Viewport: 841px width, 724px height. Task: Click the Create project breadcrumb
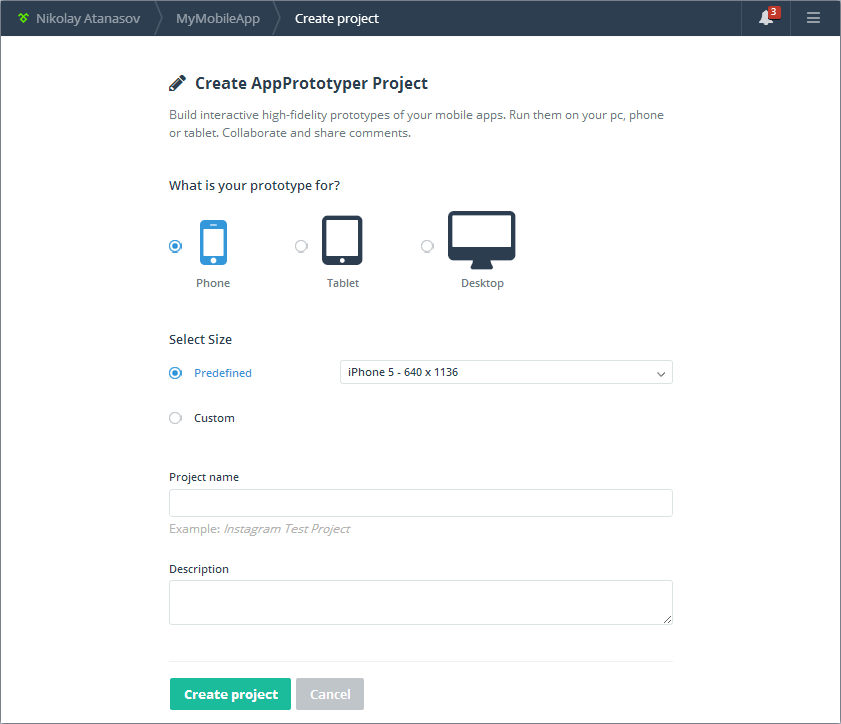coord(337,18)
